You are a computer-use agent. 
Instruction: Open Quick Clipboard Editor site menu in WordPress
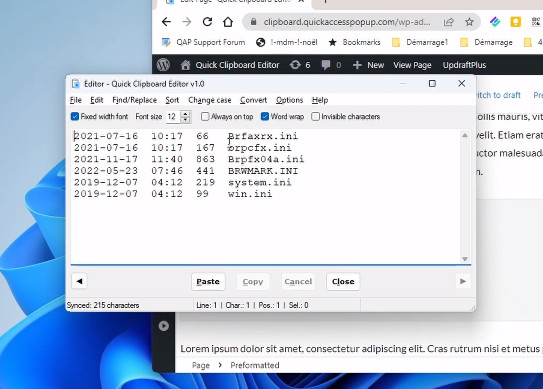230,65
